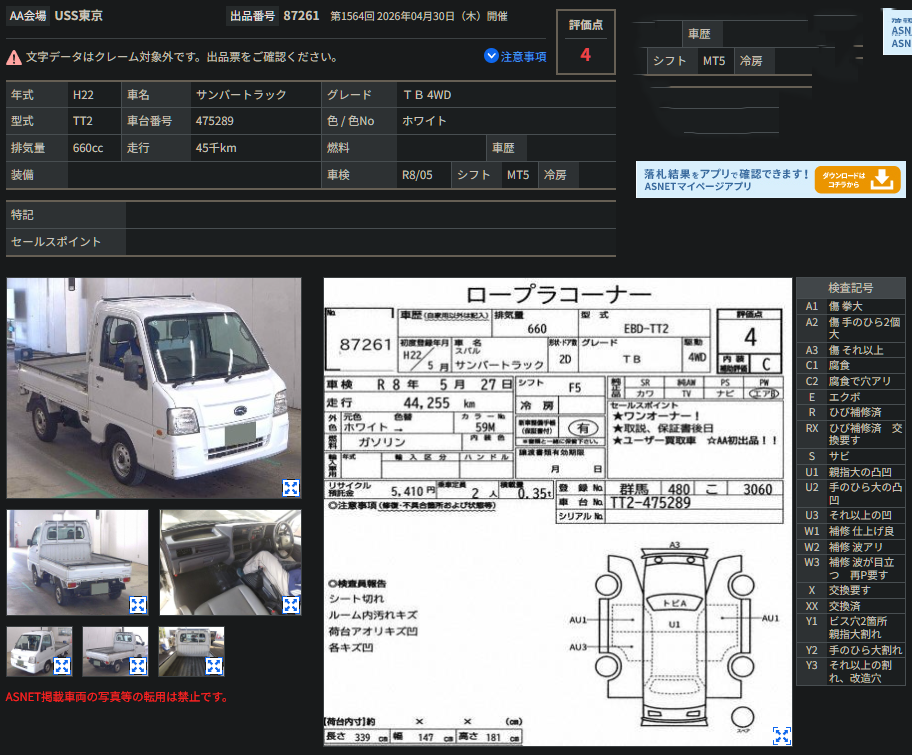
Task: Click the 評価点 score 4 box
Action: pyautogui.click(x=586, y=42)
